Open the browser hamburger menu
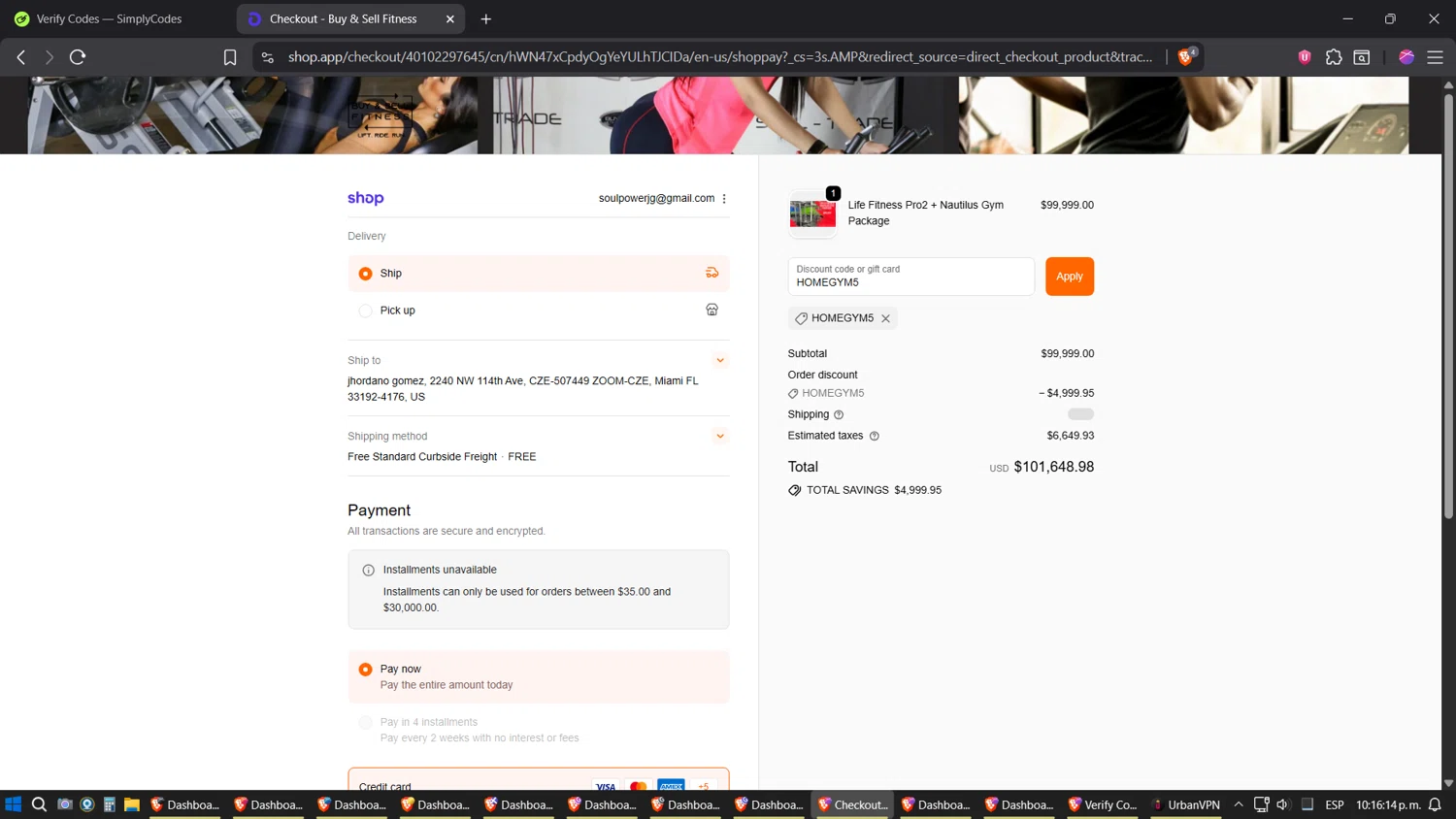 coord(1435,57)
